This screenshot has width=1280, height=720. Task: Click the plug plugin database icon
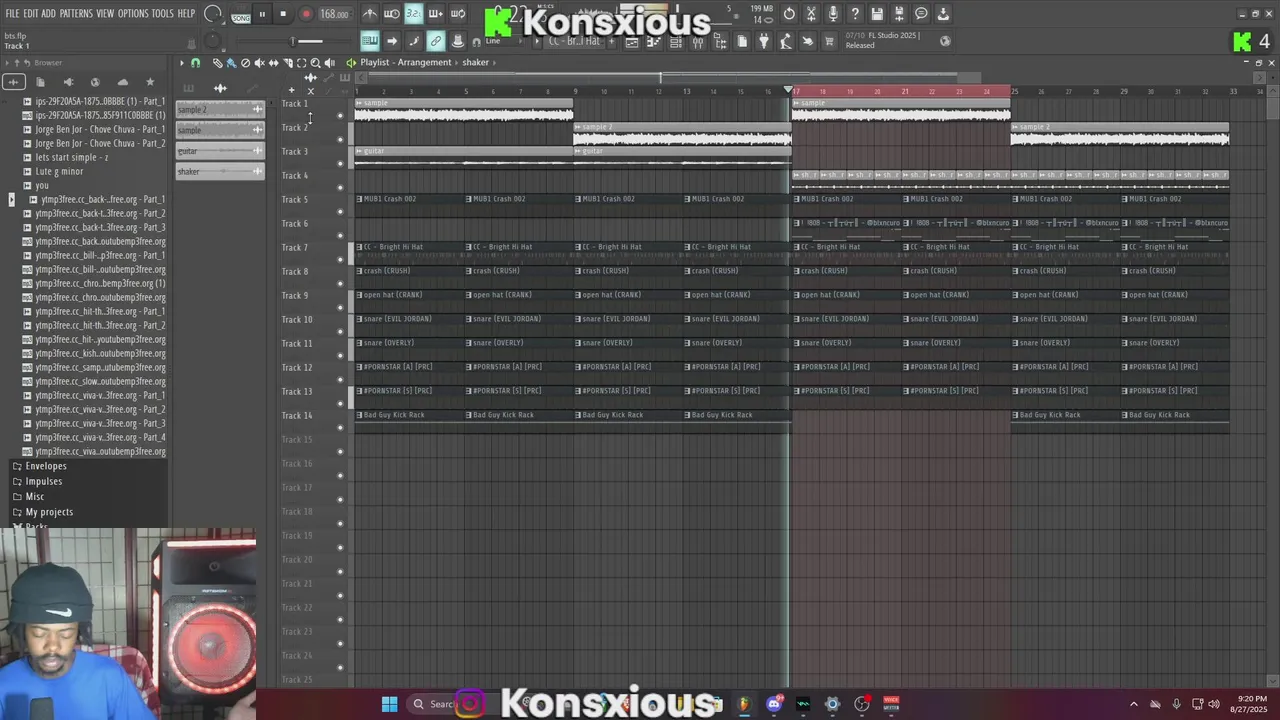point(764,41)
